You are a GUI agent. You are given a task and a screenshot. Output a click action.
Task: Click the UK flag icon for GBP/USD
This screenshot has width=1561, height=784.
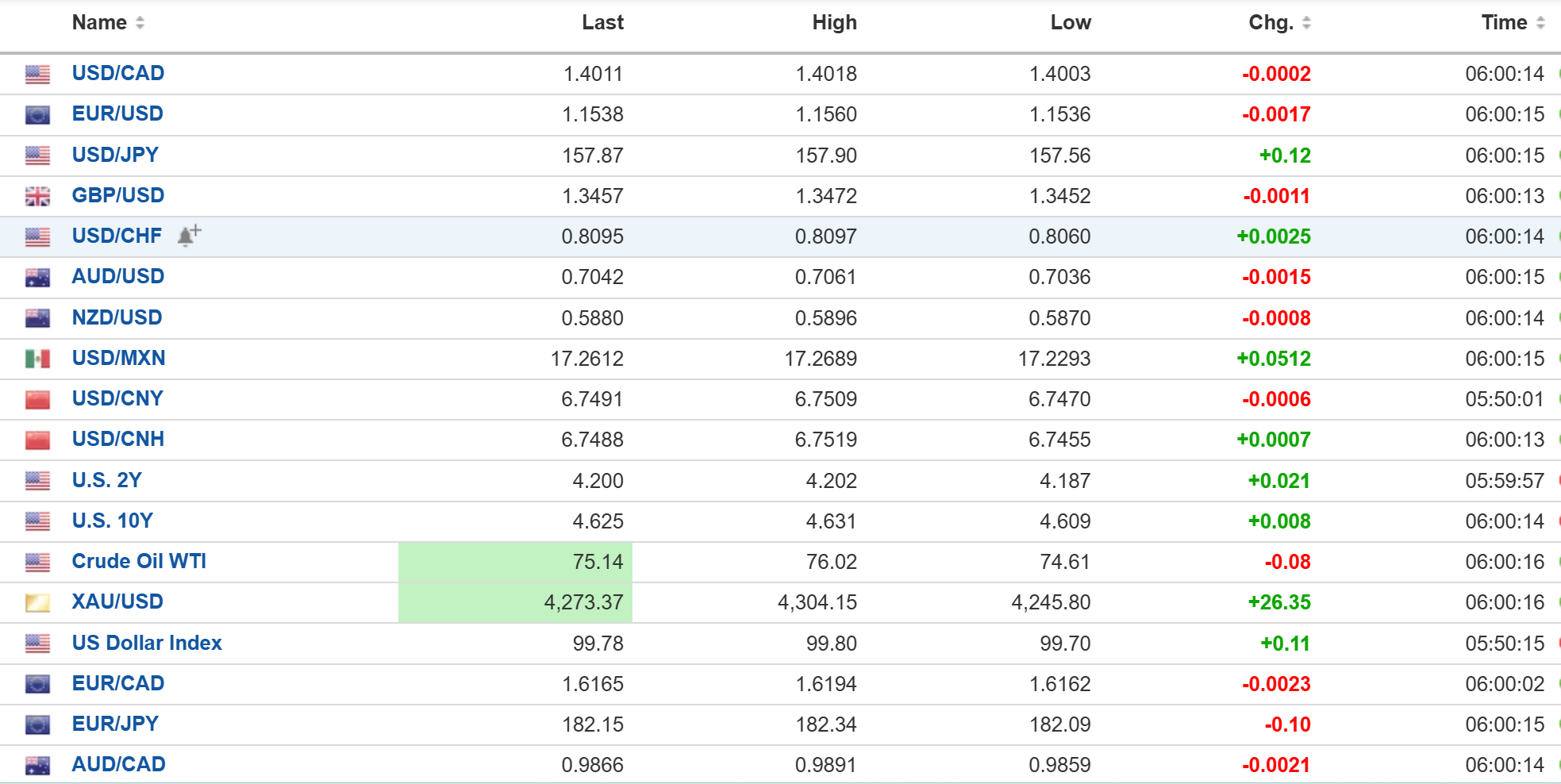click(37, 196)
